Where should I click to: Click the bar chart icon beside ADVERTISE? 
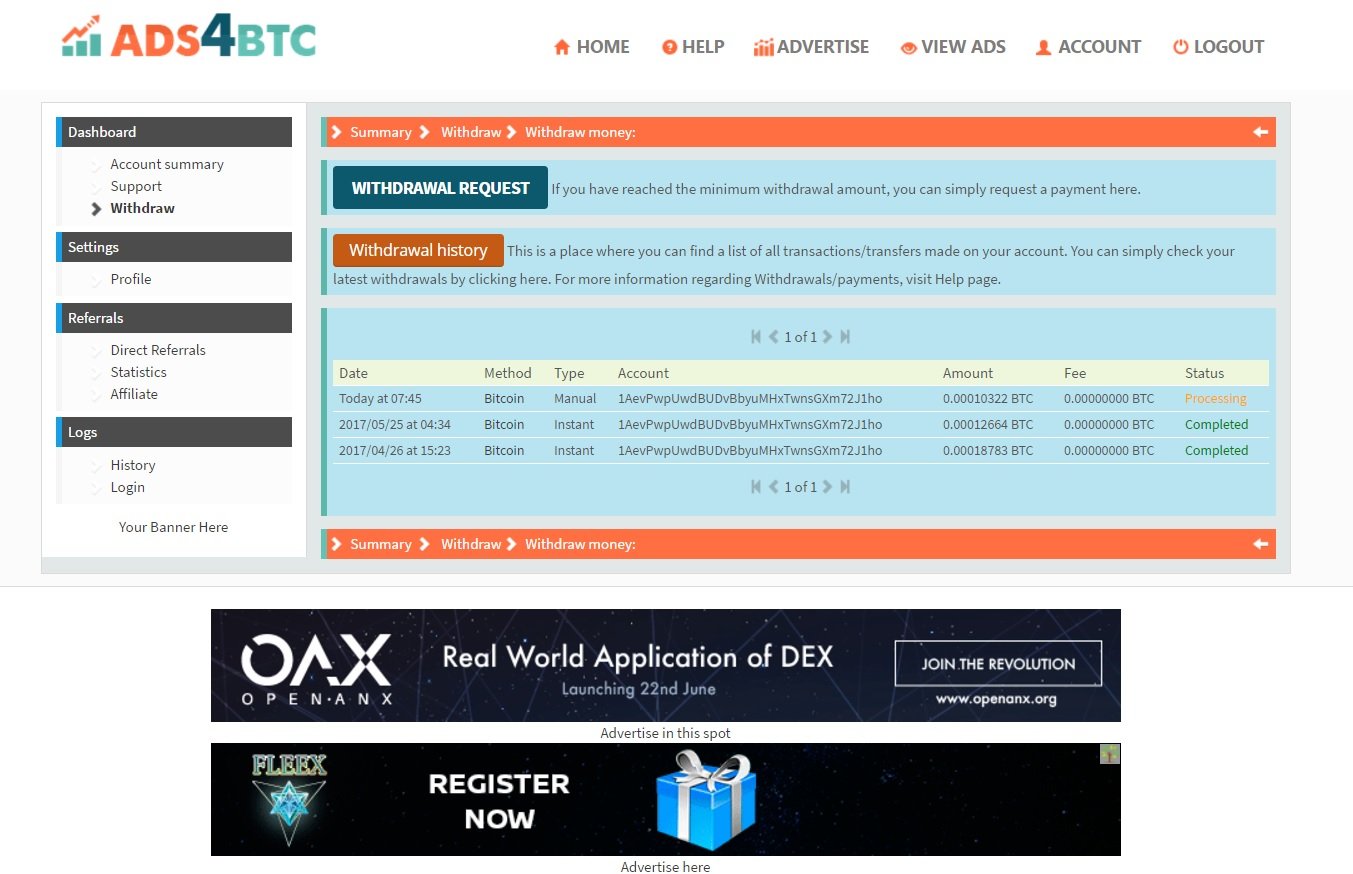click(764, 47)
